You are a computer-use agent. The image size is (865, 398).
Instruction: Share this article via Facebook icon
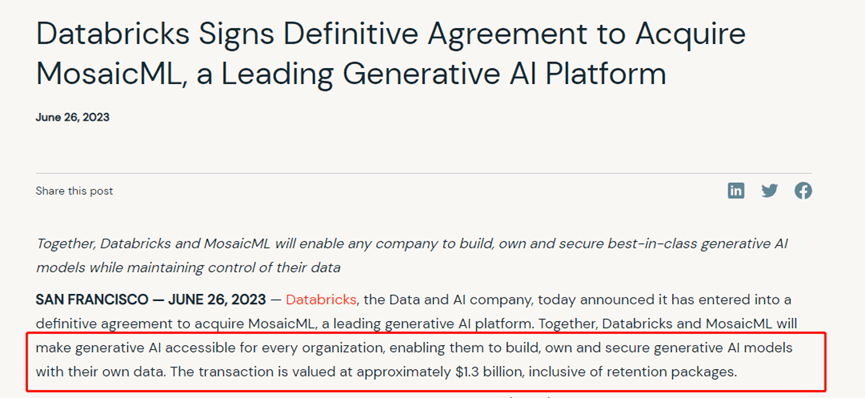(803, 191)
